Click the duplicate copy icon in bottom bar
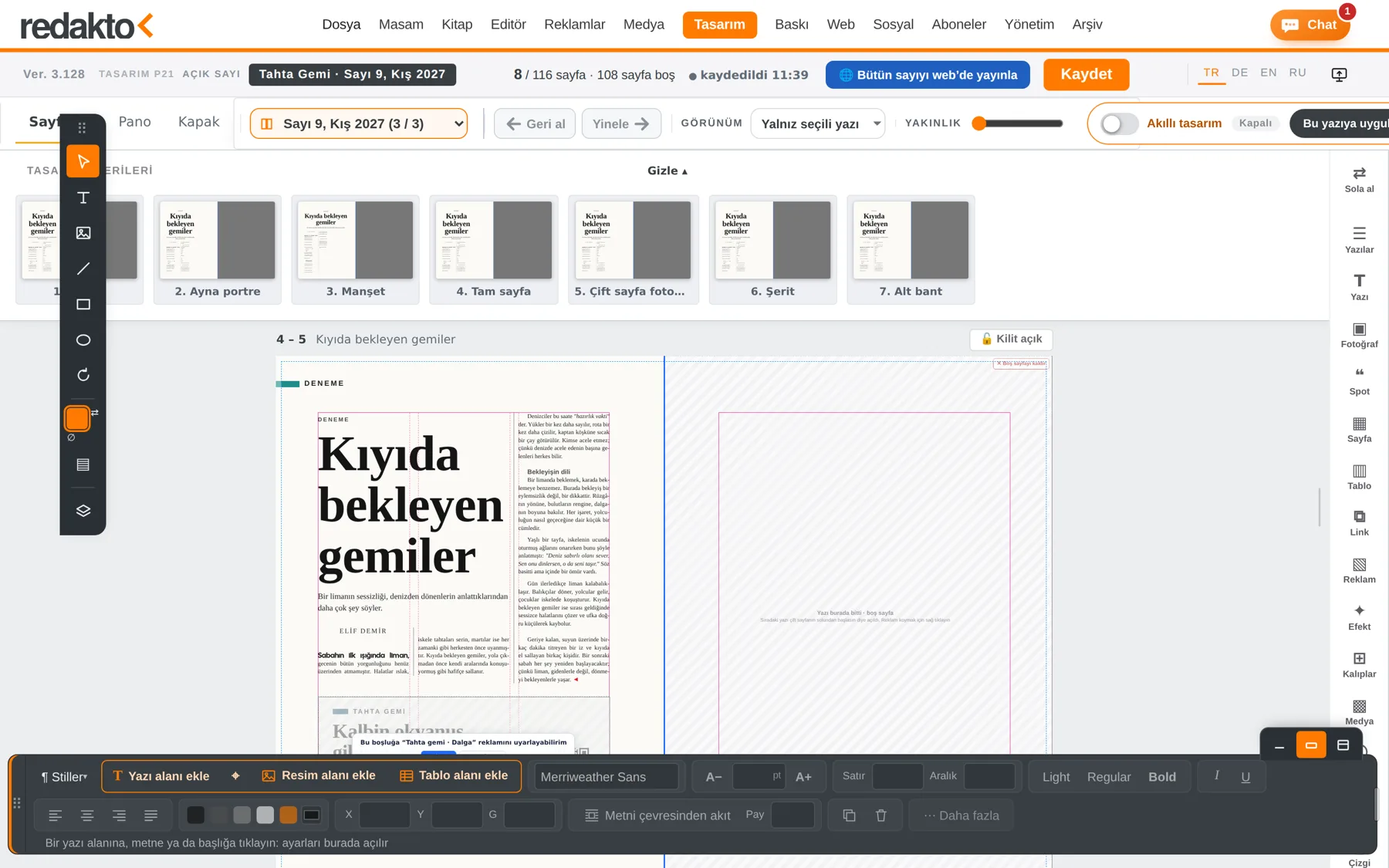Image resolution: width=1389 pixels, height=868 pixels. (849, 816)
